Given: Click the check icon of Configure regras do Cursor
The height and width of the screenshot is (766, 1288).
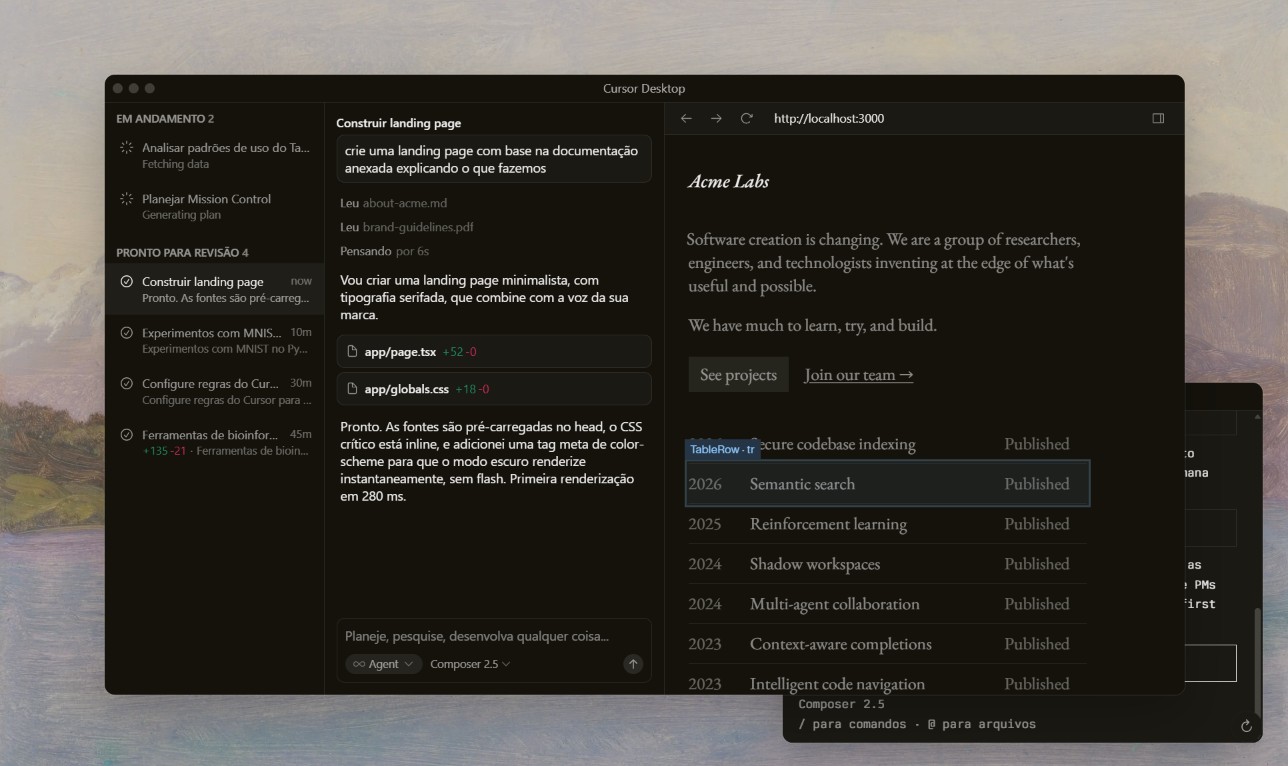Looking at the screenshot, I should [x=127, y=383].
